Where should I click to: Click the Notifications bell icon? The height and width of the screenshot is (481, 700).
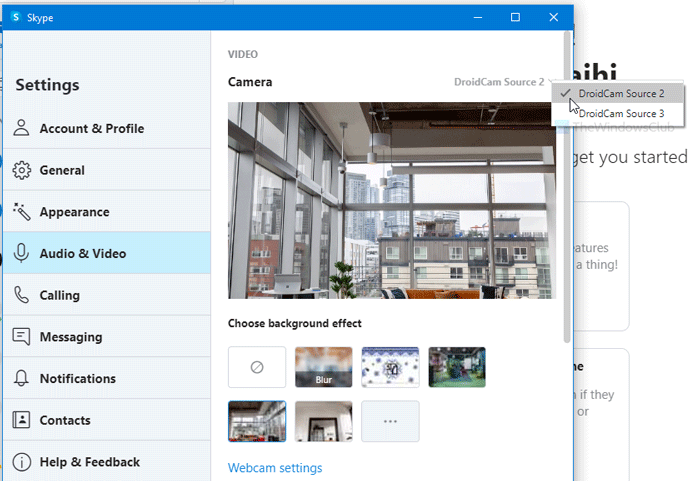tap(21, 378)
